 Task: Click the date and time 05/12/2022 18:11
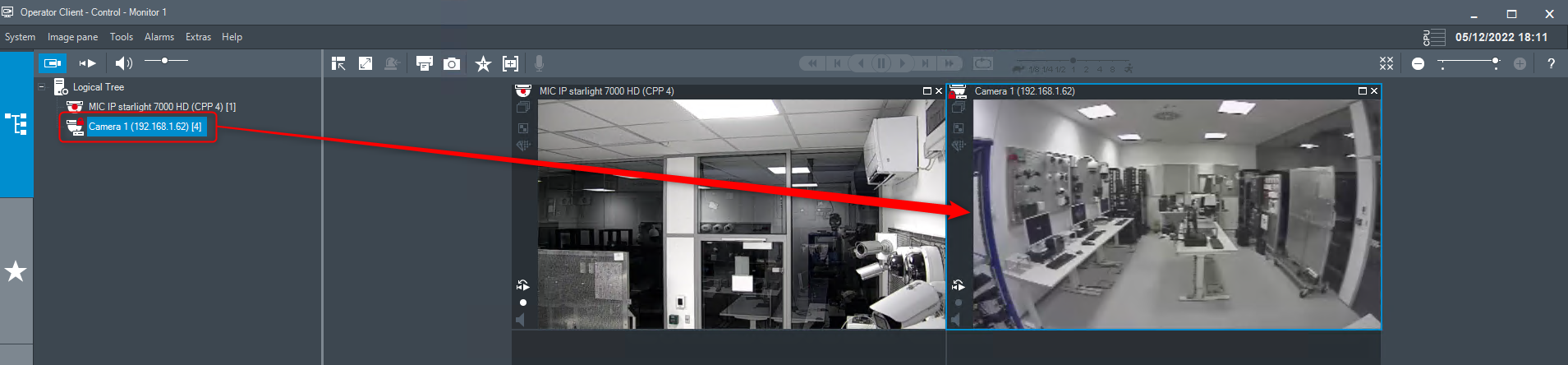1501,37
